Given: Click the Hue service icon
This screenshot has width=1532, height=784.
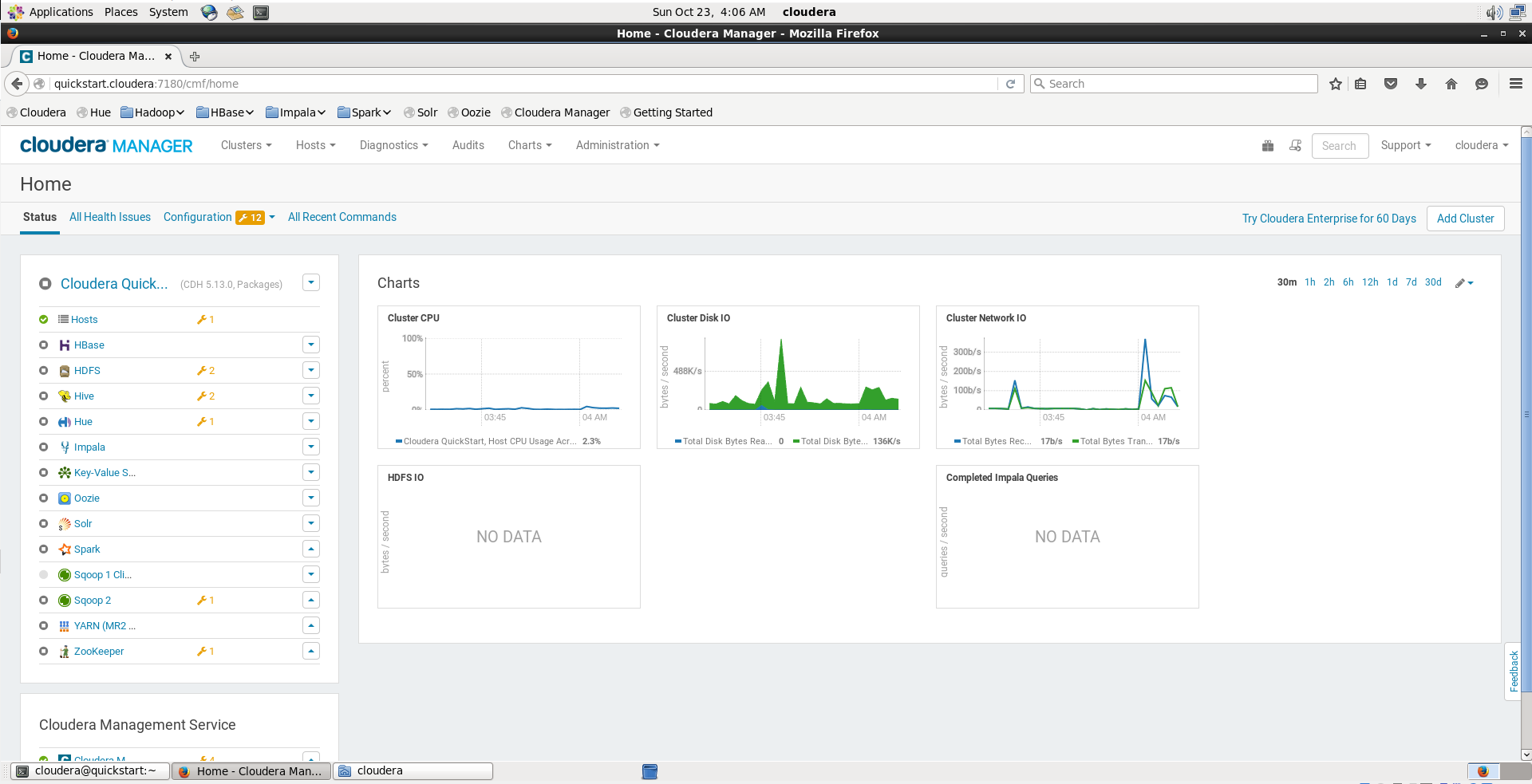Looking at the screenshot, I should 65,422.
